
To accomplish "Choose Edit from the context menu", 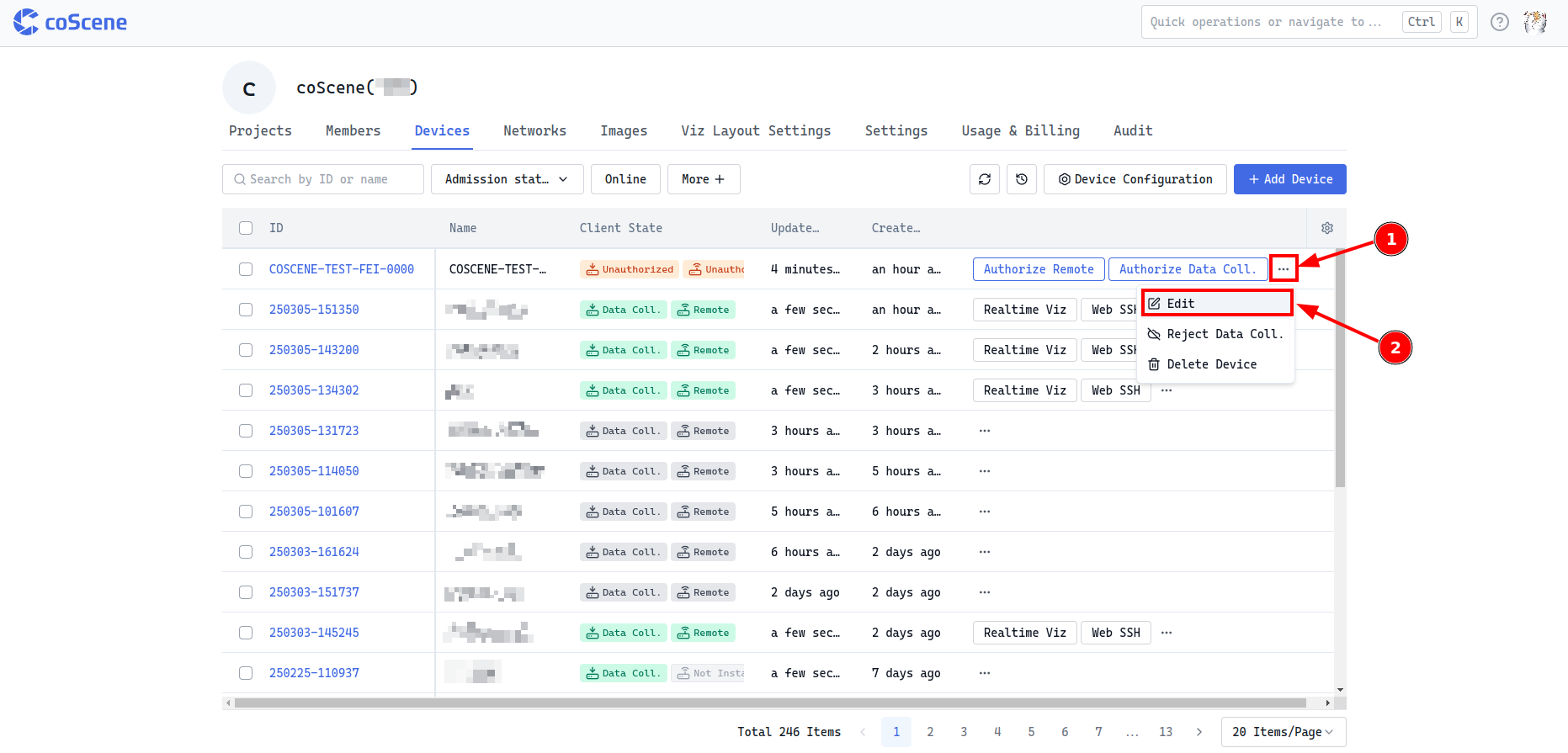I will [x=1216, y=304].
